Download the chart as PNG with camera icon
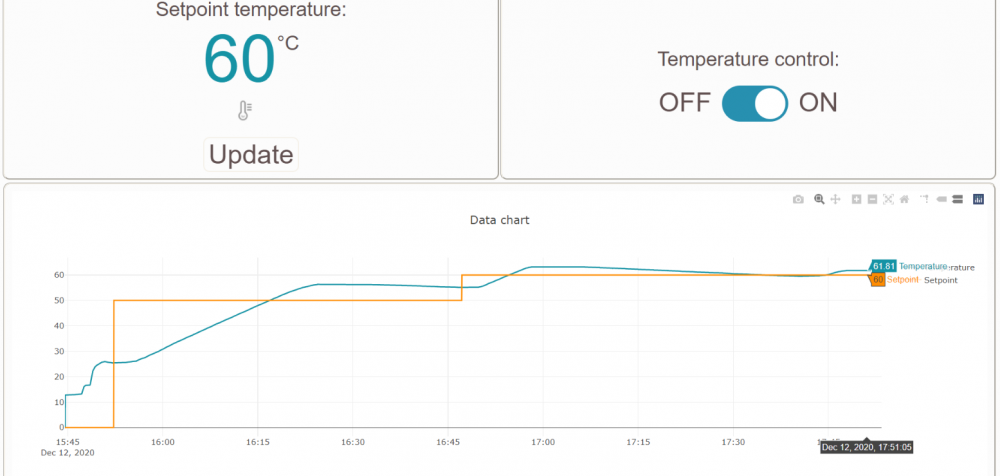Viewport: 1000px width, 476px height. [x=798, y=200]
